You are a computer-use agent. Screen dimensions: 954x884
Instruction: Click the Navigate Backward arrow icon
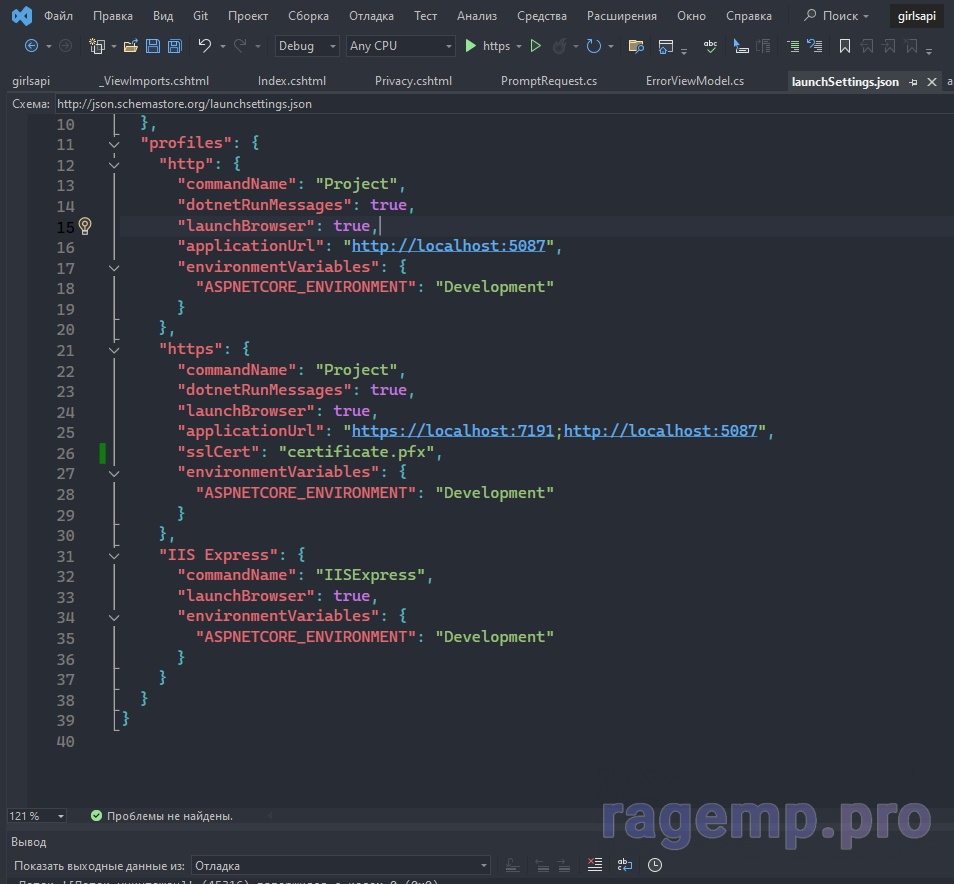(x=31, y=46)
